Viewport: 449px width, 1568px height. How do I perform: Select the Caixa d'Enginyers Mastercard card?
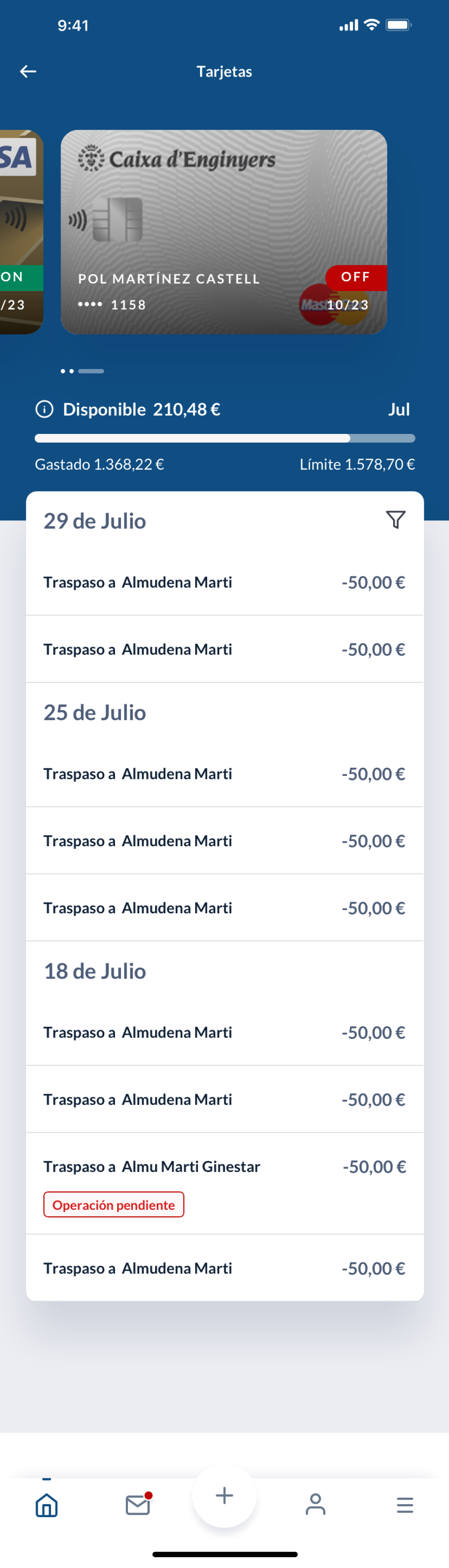[x=224, y=232]
